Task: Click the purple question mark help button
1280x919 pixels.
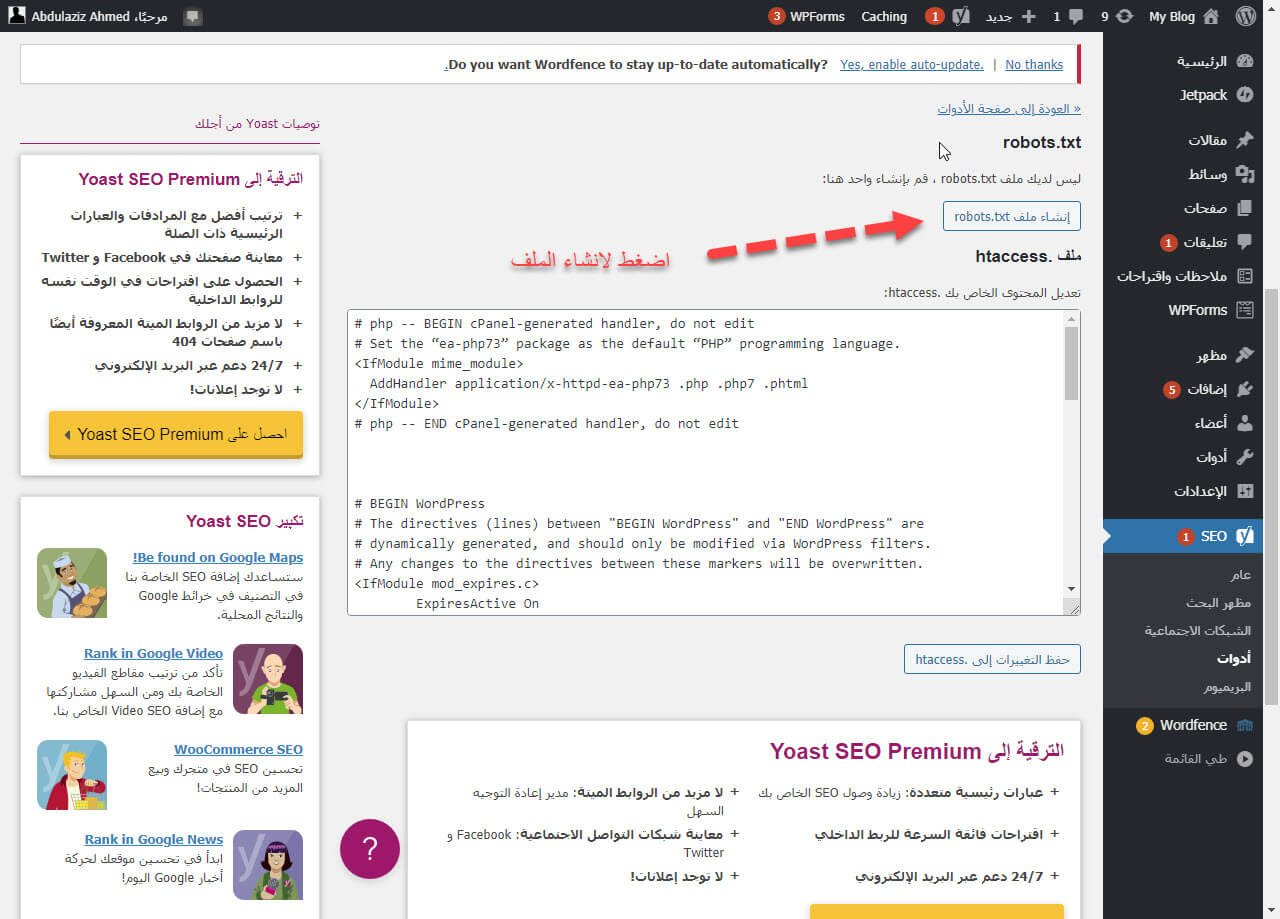Action: (370, 849)
